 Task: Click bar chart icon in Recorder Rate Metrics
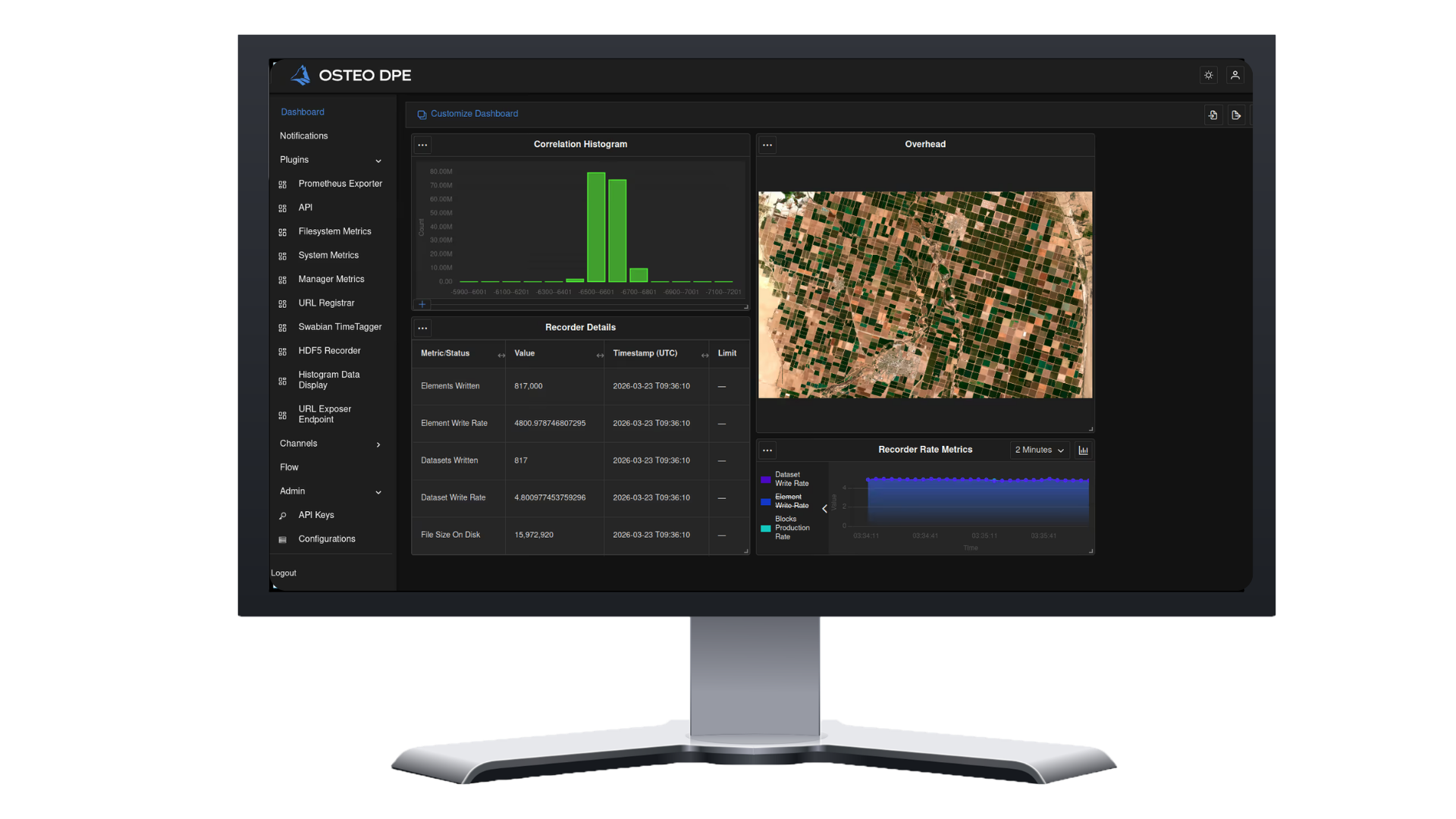tap(1084, 450)
